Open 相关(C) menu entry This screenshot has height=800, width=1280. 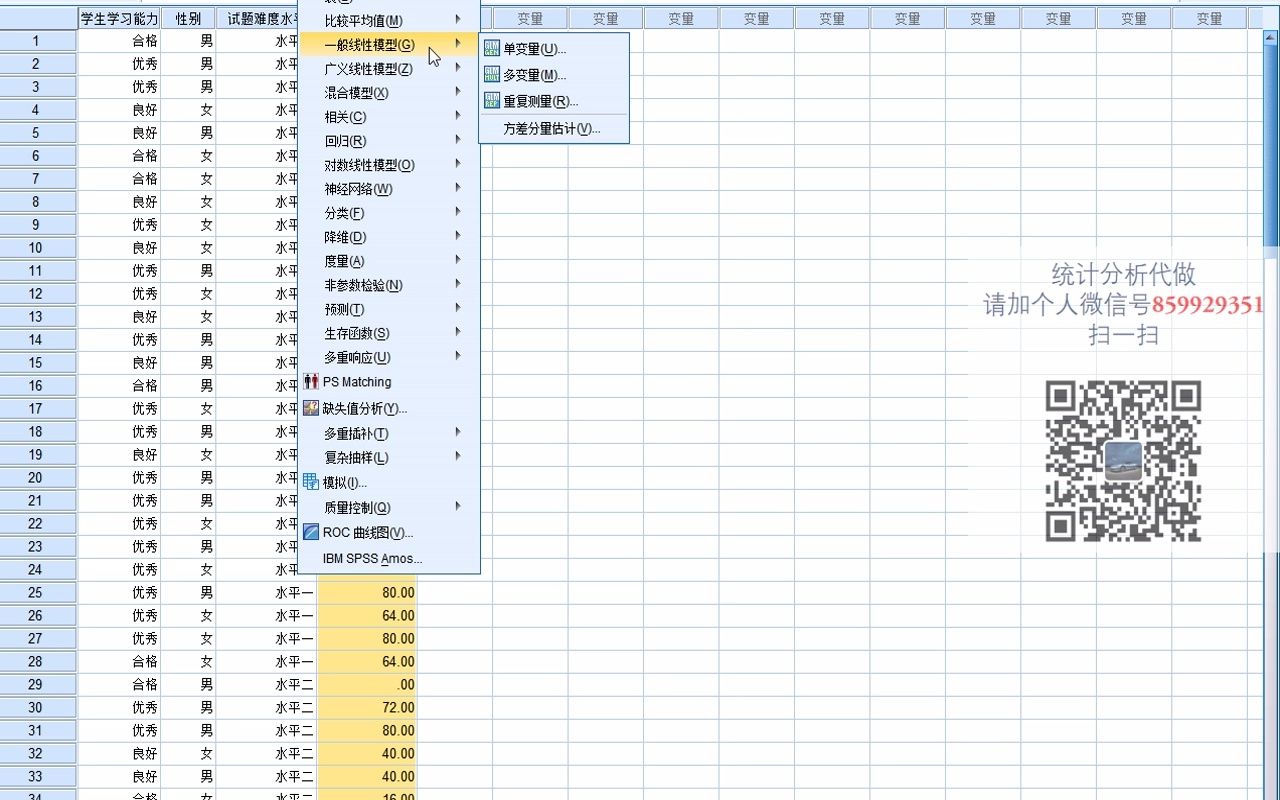coord(389,116)
